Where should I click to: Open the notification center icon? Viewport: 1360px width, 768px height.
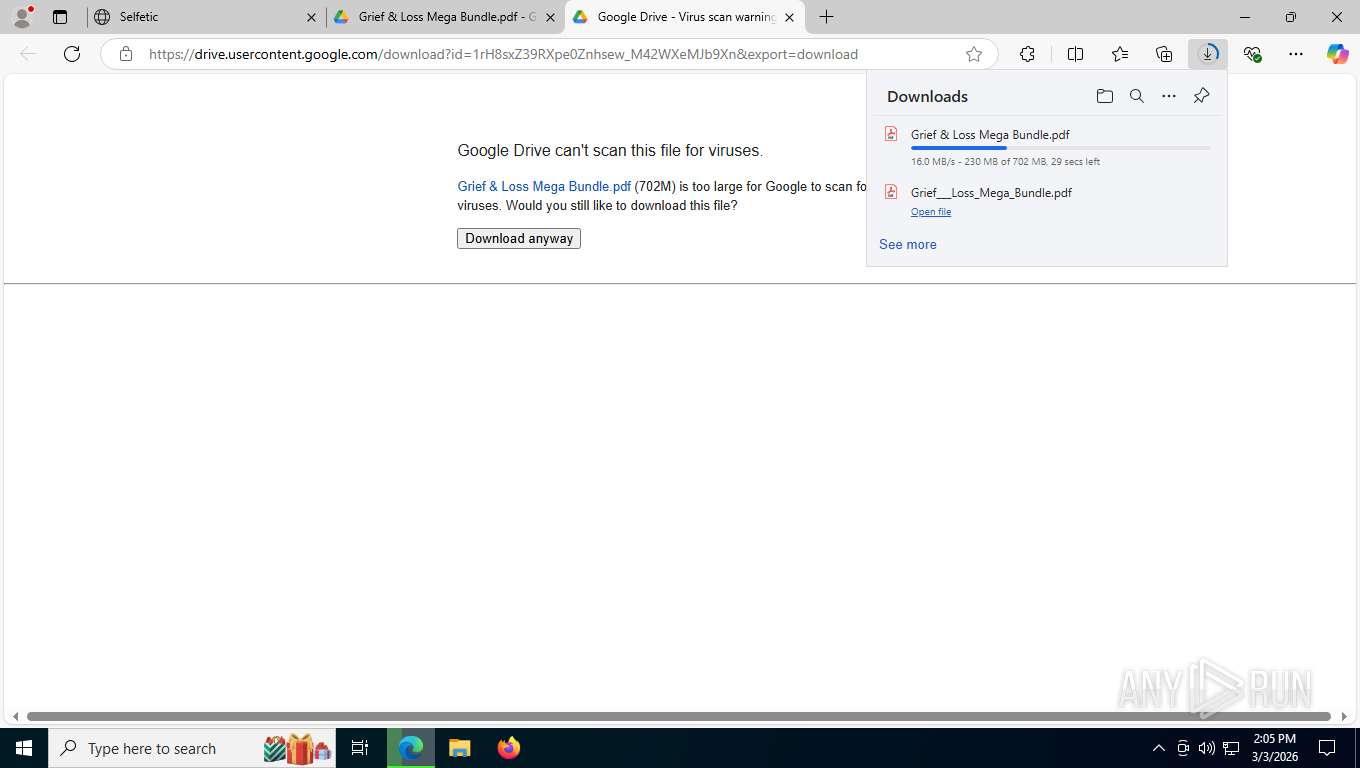click(1327, 748)
